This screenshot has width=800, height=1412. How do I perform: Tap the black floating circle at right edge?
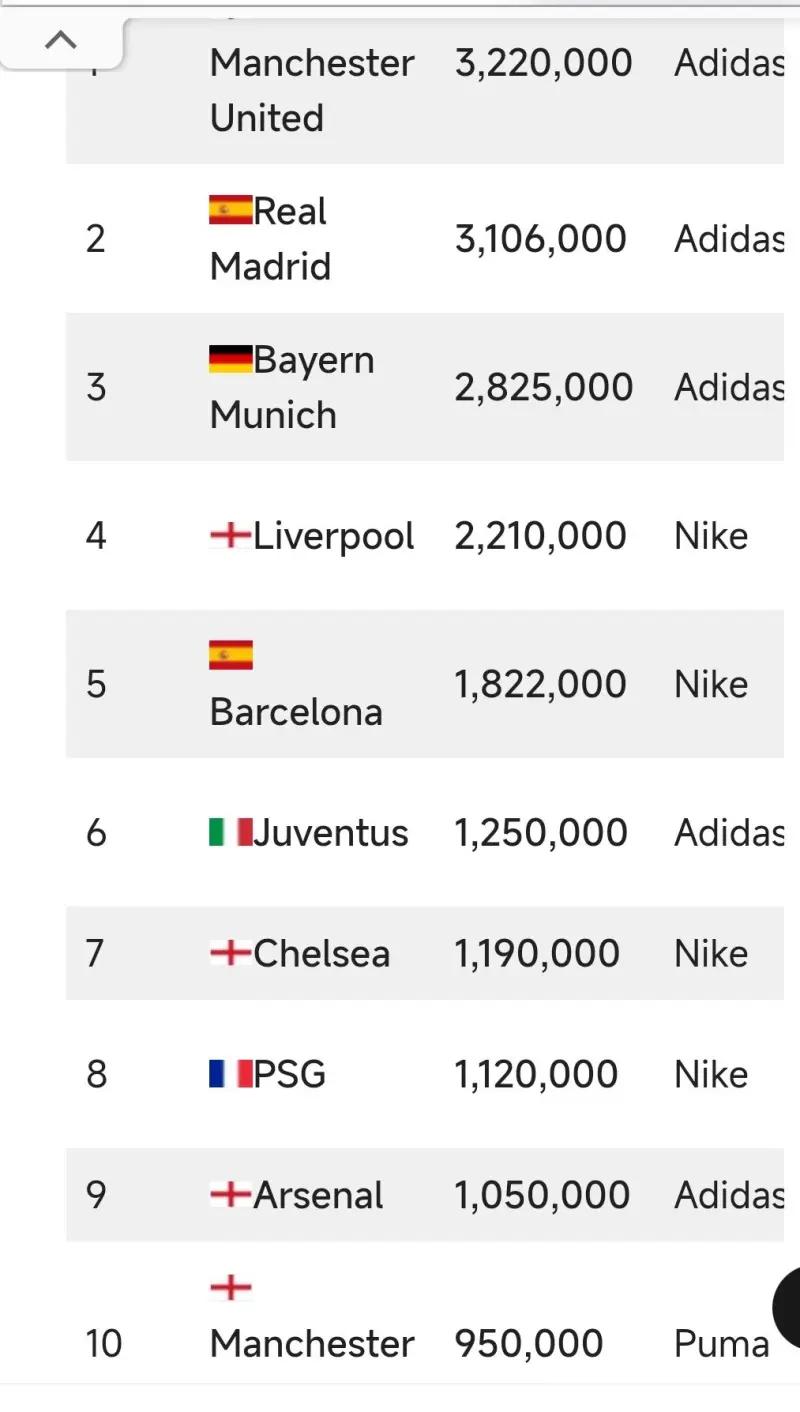click(788, 1306)
